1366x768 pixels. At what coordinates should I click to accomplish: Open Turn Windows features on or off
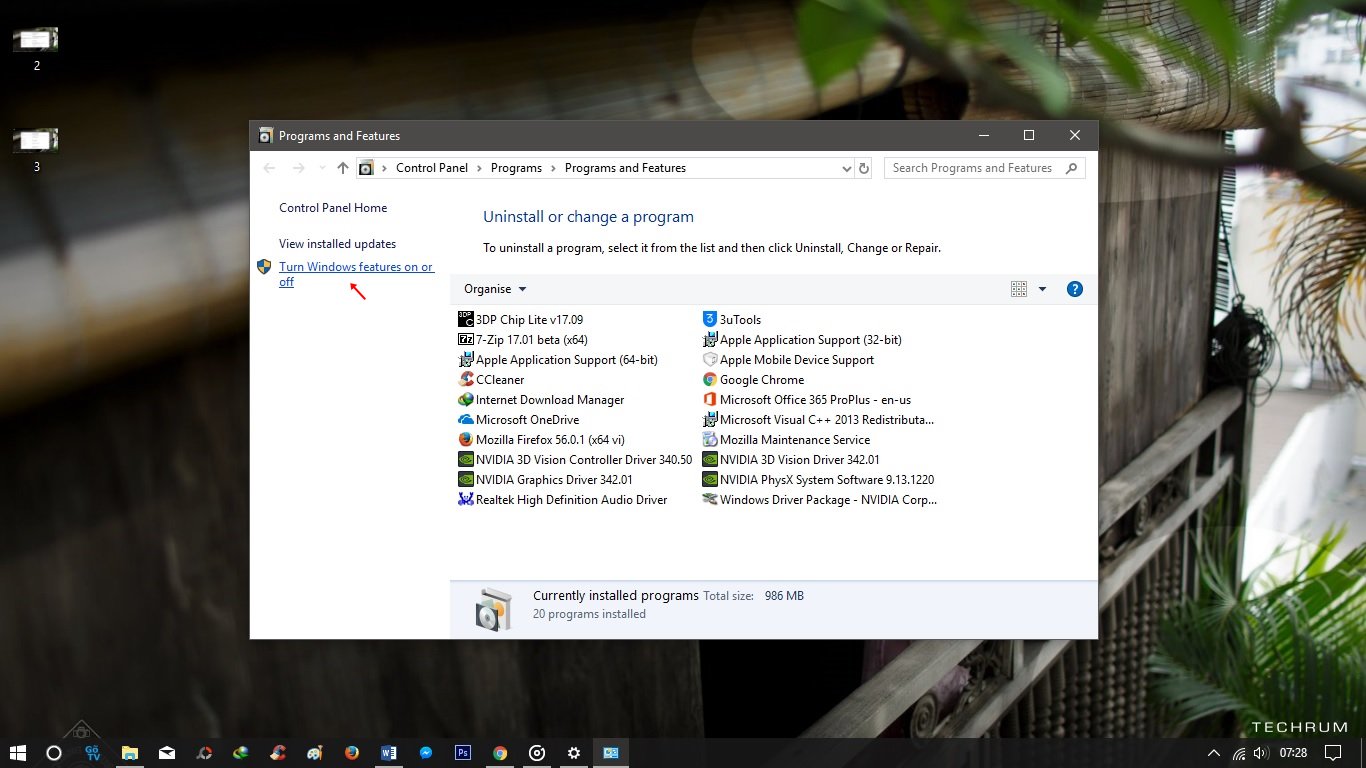point(356,274)
